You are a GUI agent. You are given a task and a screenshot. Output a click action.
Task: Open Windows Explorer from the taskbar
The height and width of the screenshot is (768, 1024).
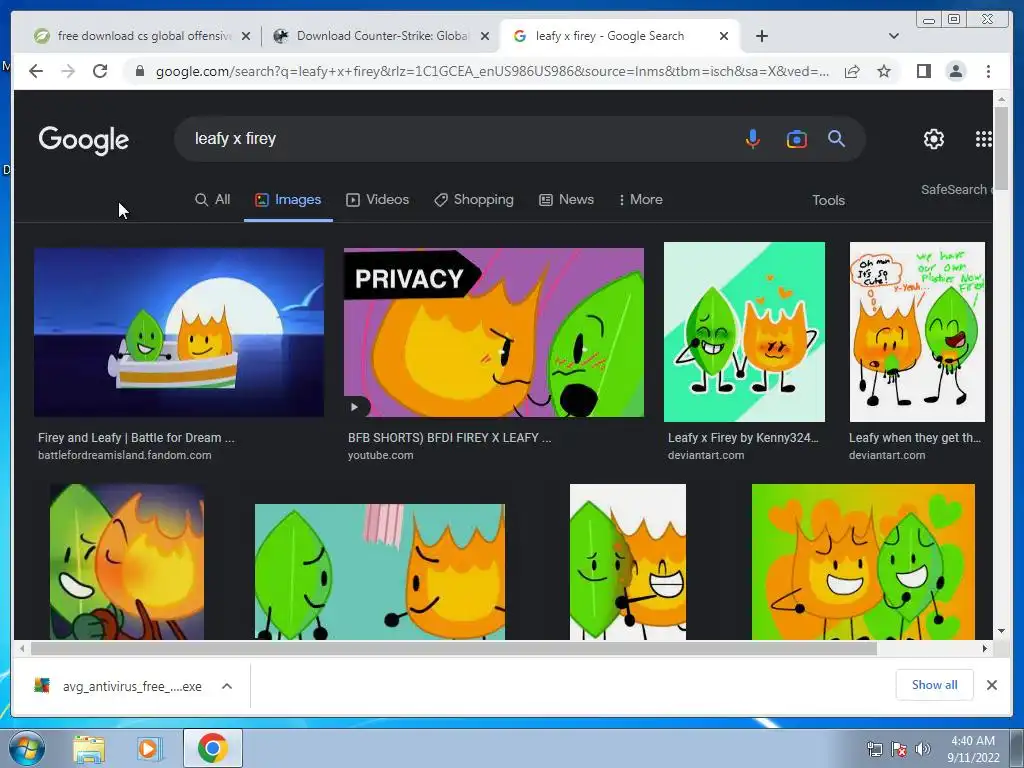89,749
